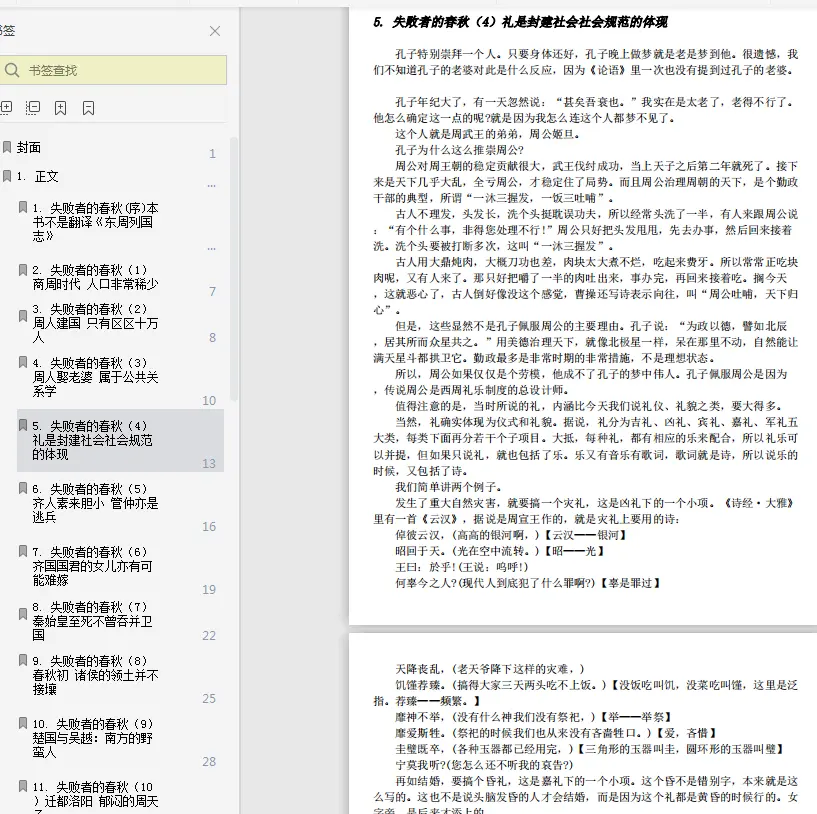The height and width of the screenshot is (814, 817).
Task: Click bookmark icon beside 失败者的春秋（3）
Action: coord(23,362)
